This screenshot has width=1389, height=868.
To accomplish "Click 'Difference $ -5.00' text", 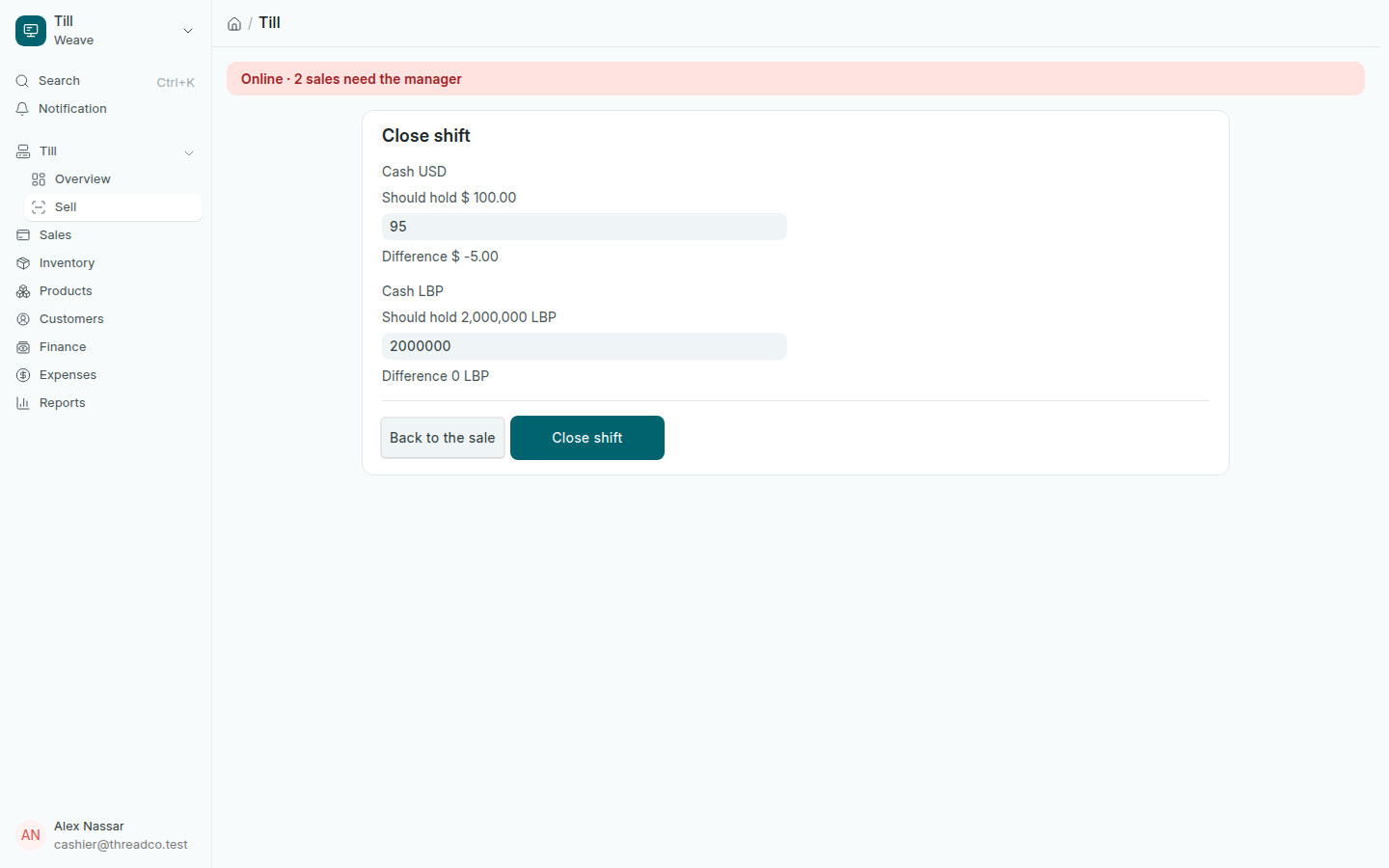I will point(440,257).
